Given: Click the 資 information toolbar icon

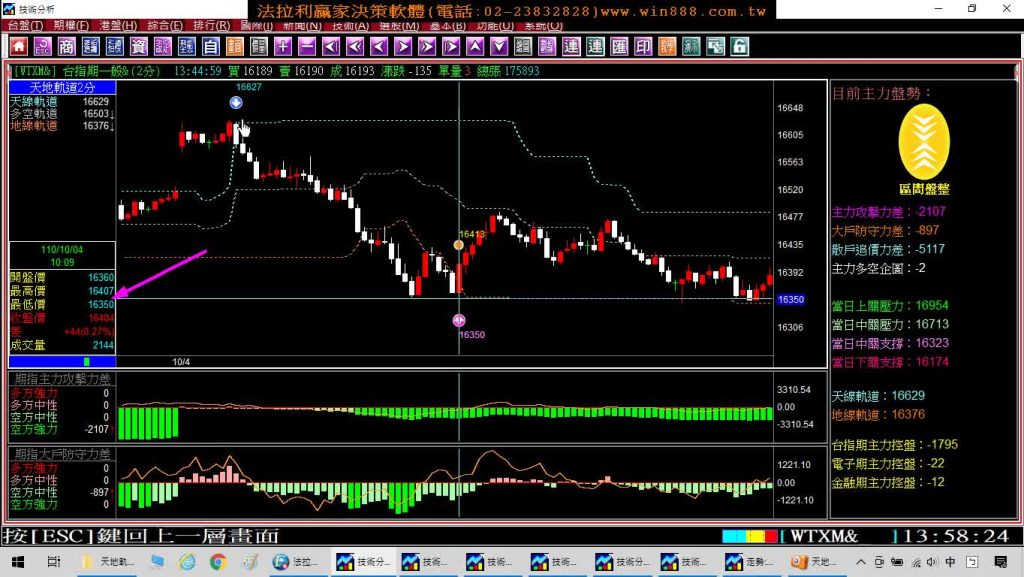Looking at the screenshot, I should (138, 46).
